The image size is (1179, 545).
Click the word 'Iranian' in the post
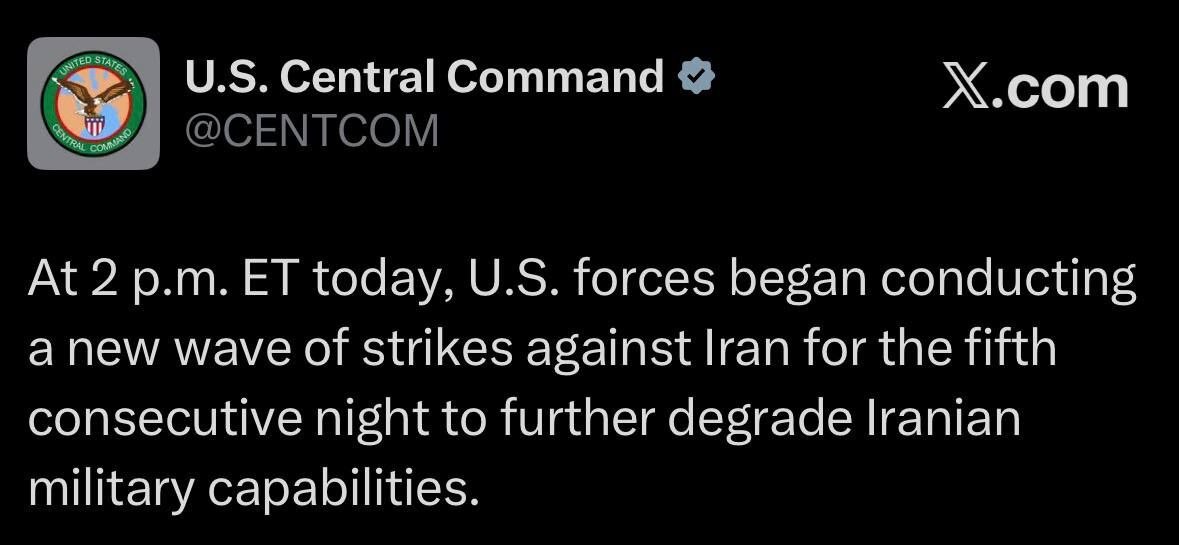(943, 418)
